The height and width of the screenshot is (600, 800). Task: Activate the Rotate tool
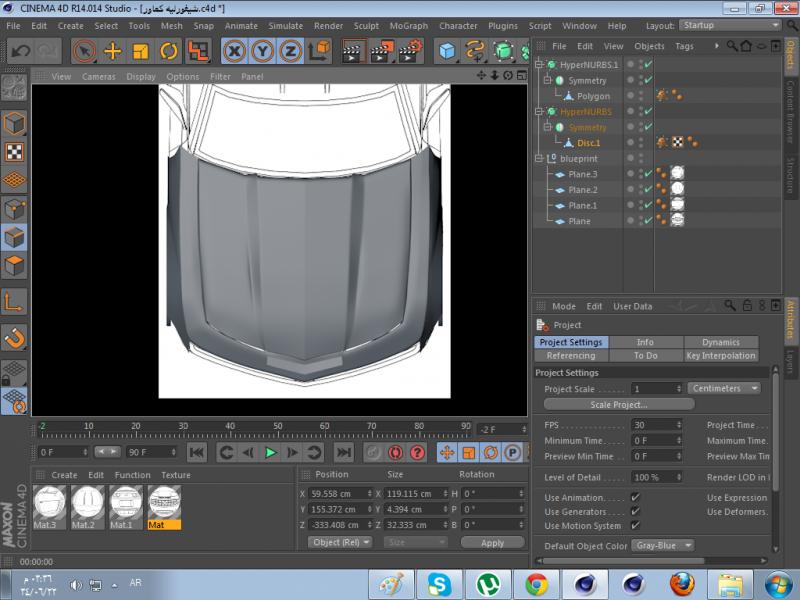(169, 51)
